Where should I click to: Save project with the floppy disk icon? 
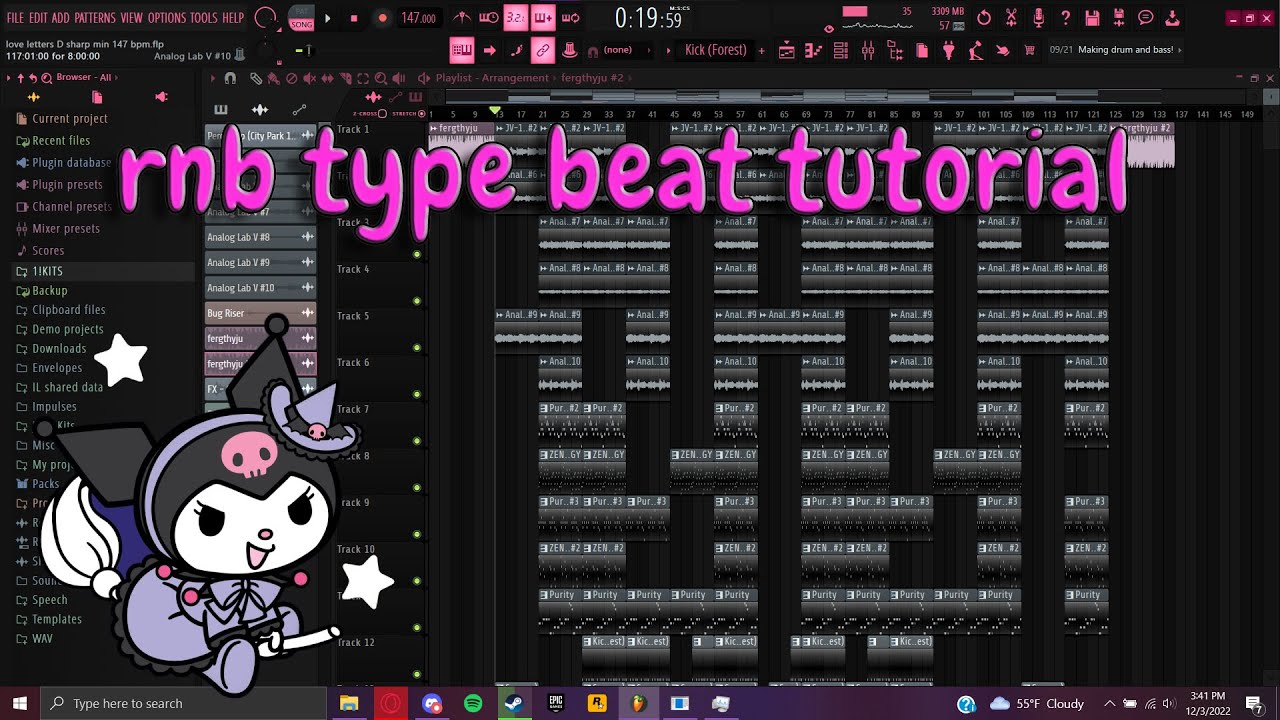point(1092,18)
